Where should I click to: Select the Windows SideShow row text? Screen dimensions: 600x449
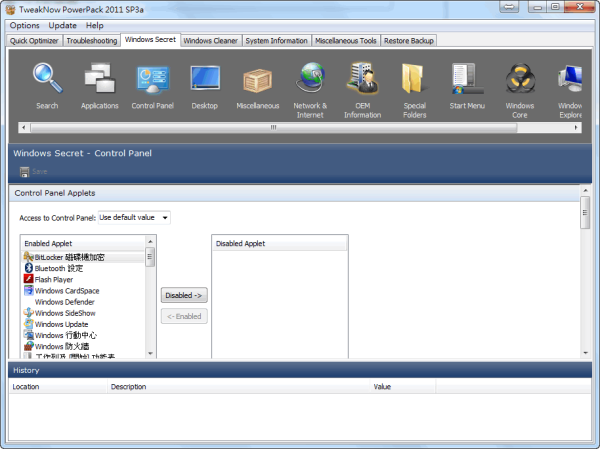coord(65,313)
